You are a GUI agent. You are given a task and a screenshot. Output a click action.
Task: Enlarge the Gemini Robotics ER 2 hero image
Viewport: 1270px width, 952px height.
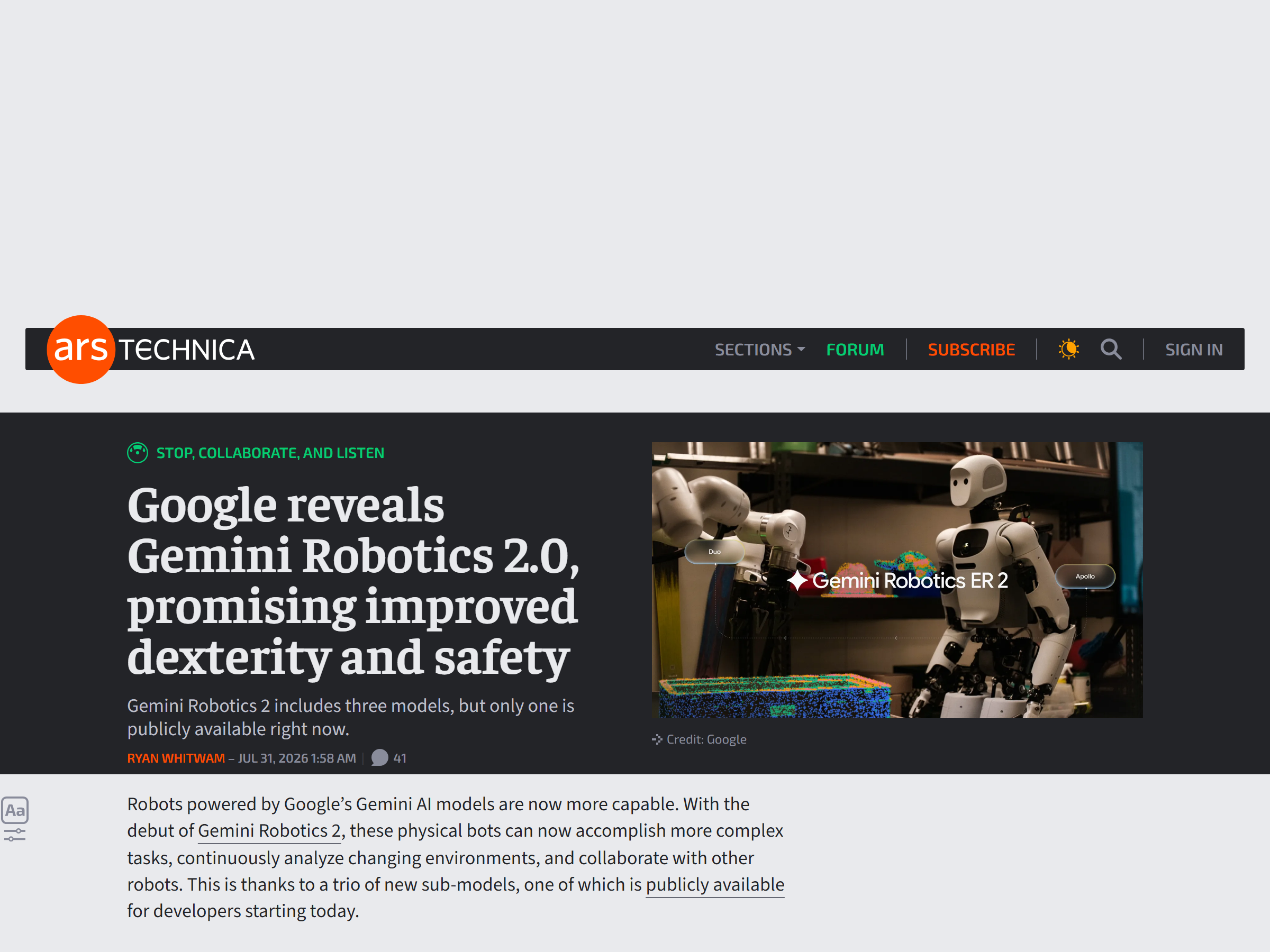point(897,580)
